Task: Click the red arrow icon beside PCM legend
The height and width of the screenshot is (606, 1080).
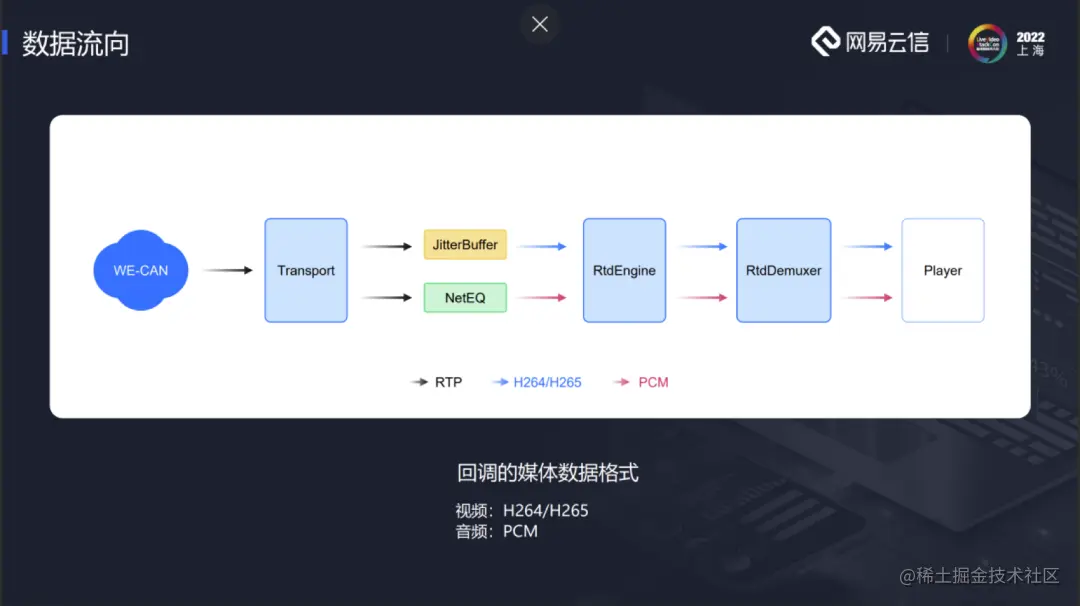Action: 621,382
